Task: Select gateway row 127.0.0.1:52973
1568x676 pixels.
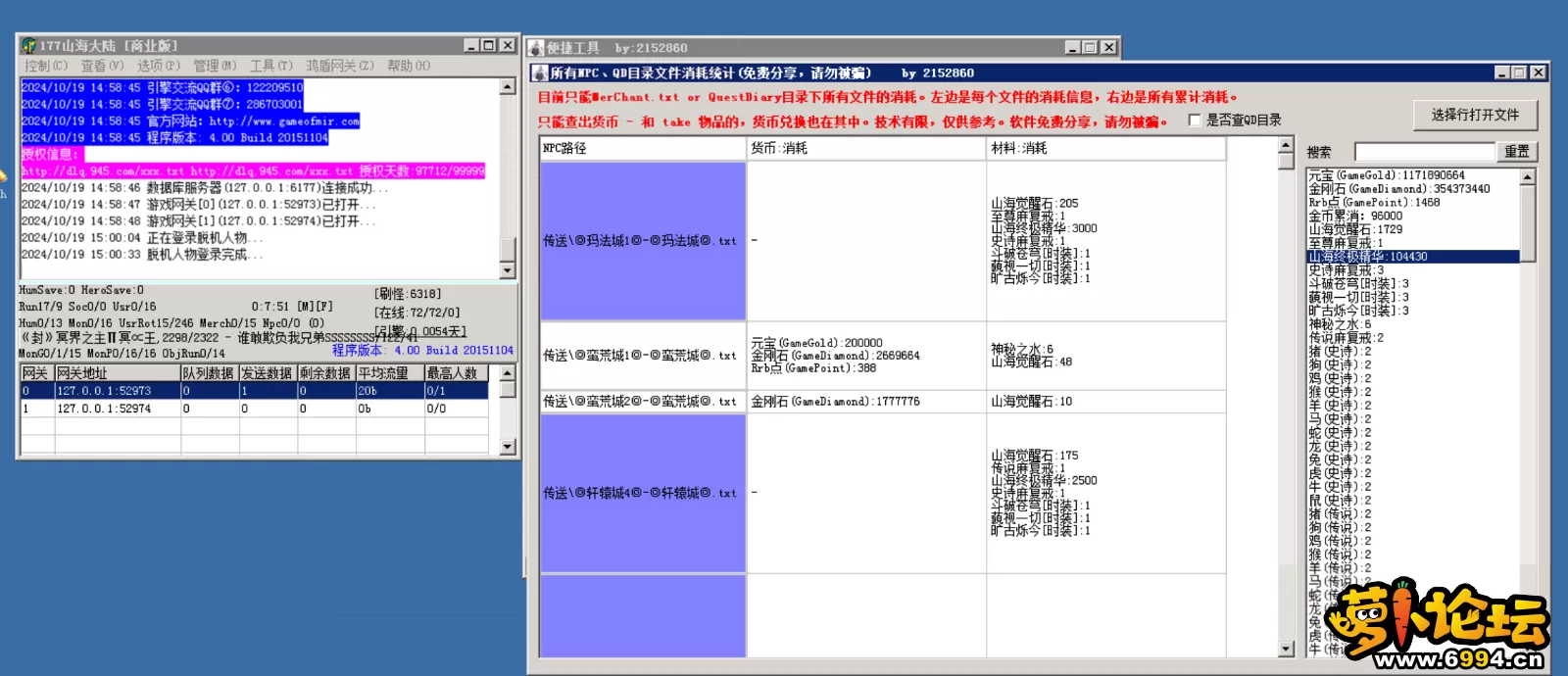Action: tap(255, 391)
